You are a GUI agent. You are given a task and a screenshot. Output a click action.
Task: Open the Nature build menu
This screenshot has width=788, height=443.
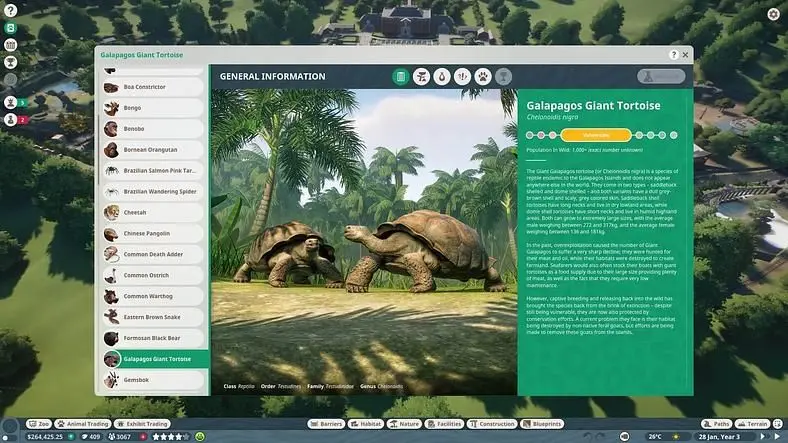pyautogui.click(x=404, y=424)
